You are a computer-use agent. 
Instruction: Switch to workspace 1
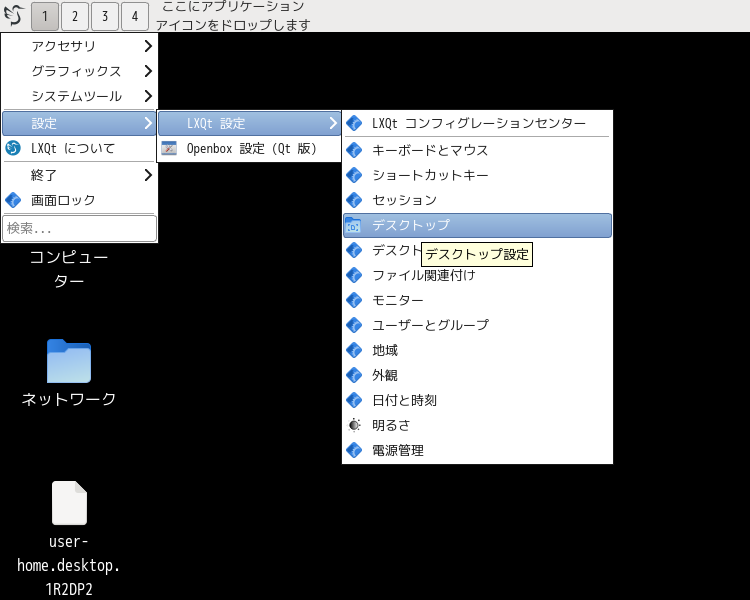point(44,16)
